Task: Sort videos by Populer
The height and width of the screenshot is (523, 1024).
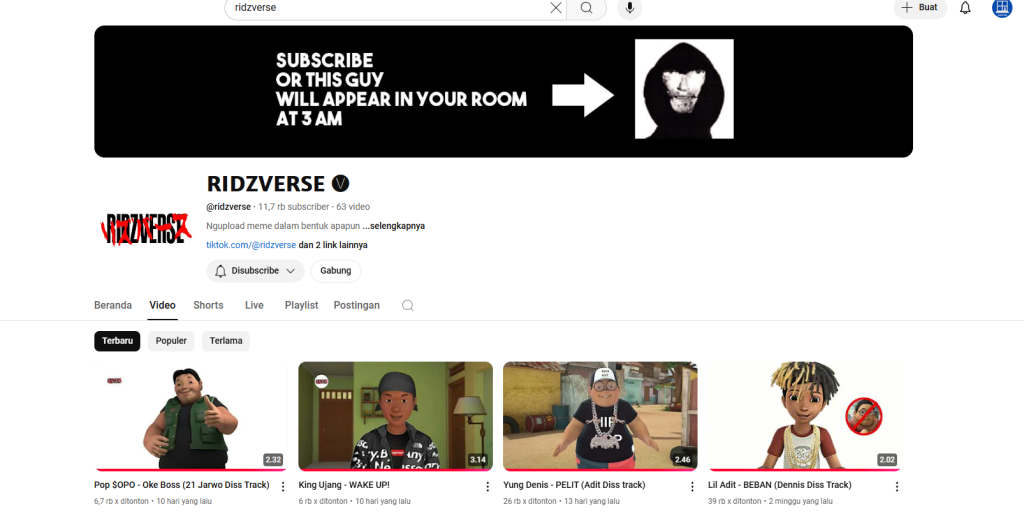Action: (x=171, y=341)
